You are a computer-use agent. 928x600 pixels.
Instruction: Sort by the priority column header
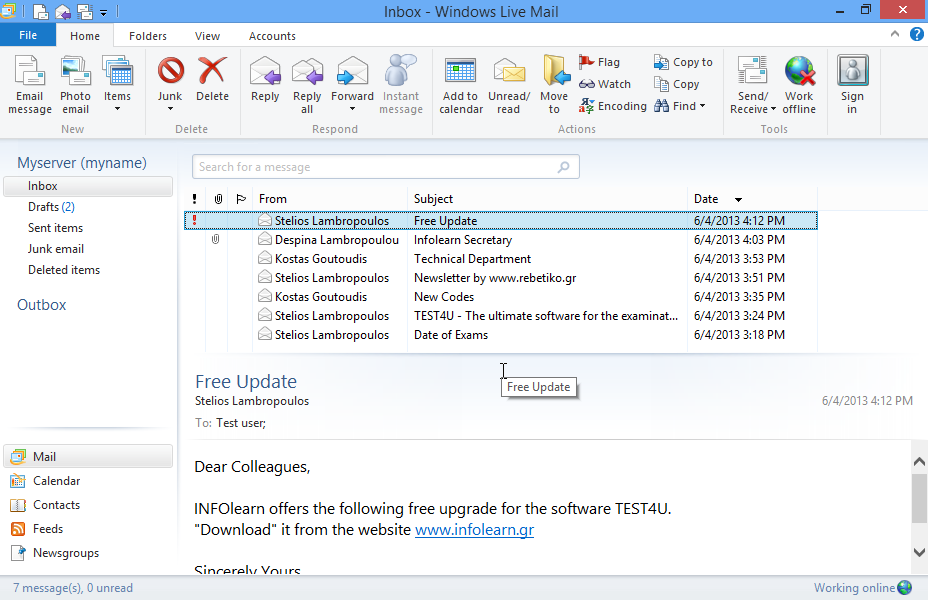click(195, 199)
